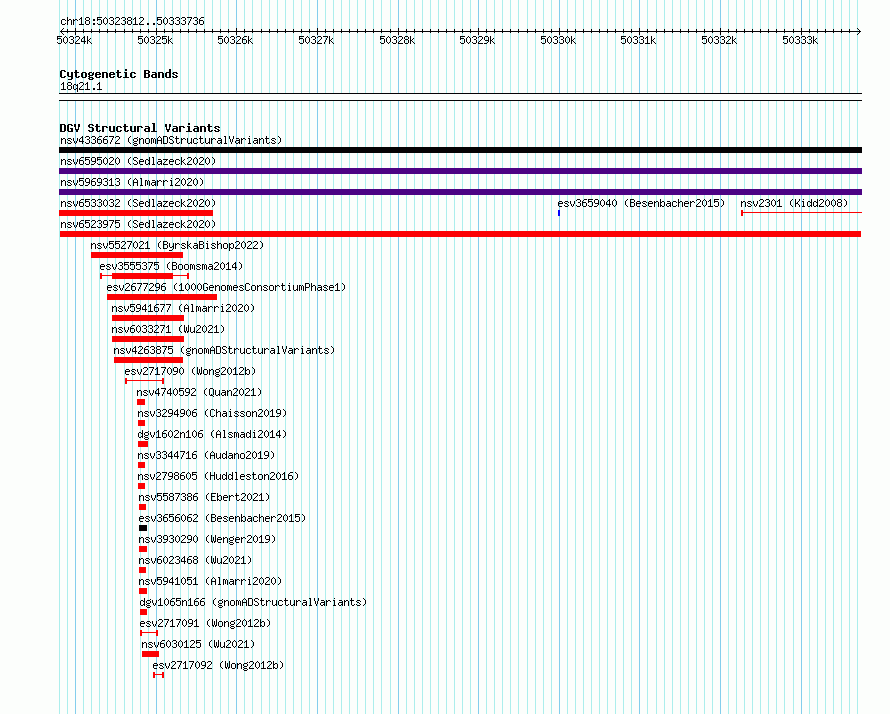Open dgv1602n106 (Alsmadi2014) variant label

212,434
